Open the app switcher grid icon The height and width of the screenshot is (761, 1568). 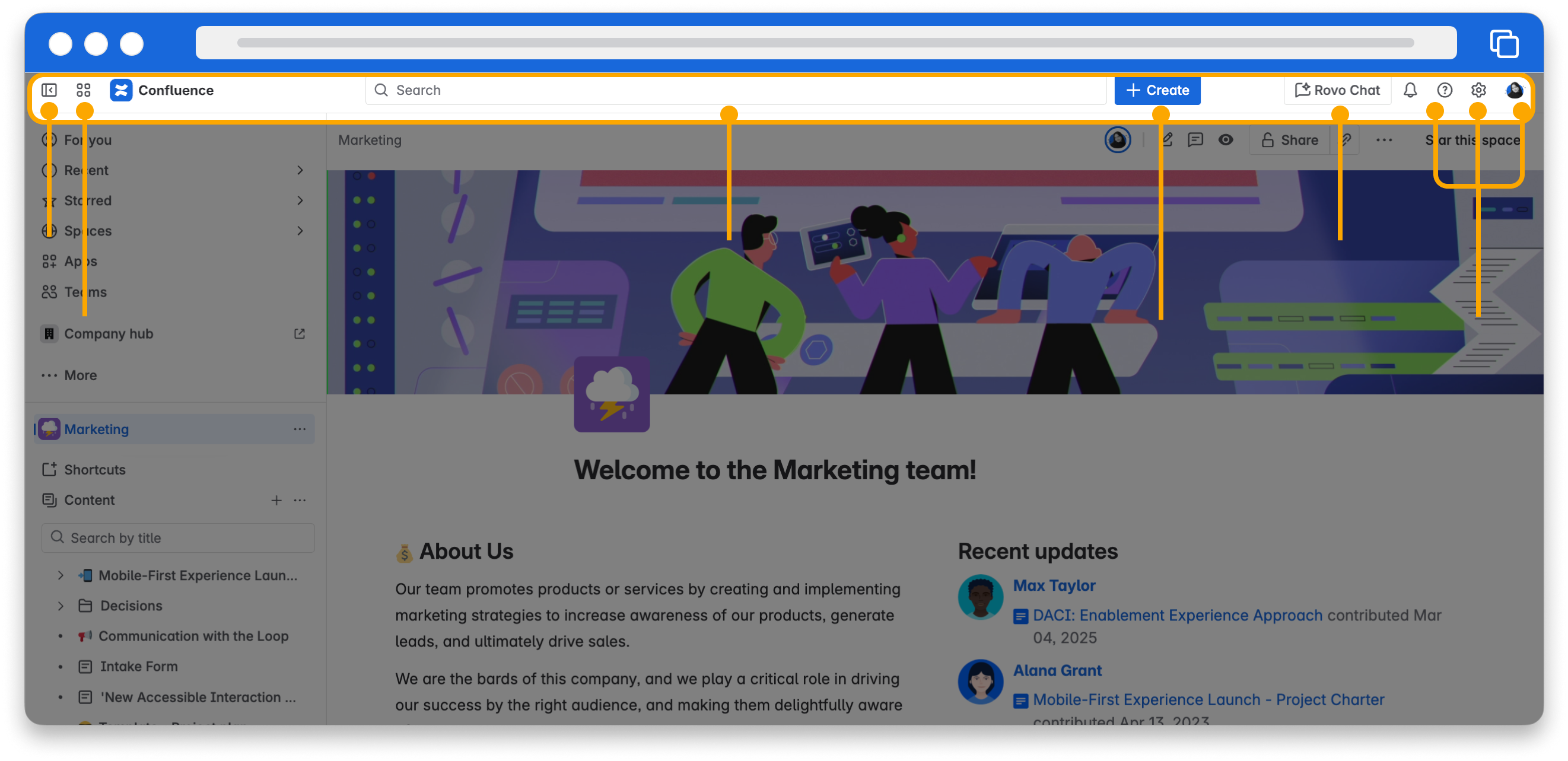tap(84, 90)
